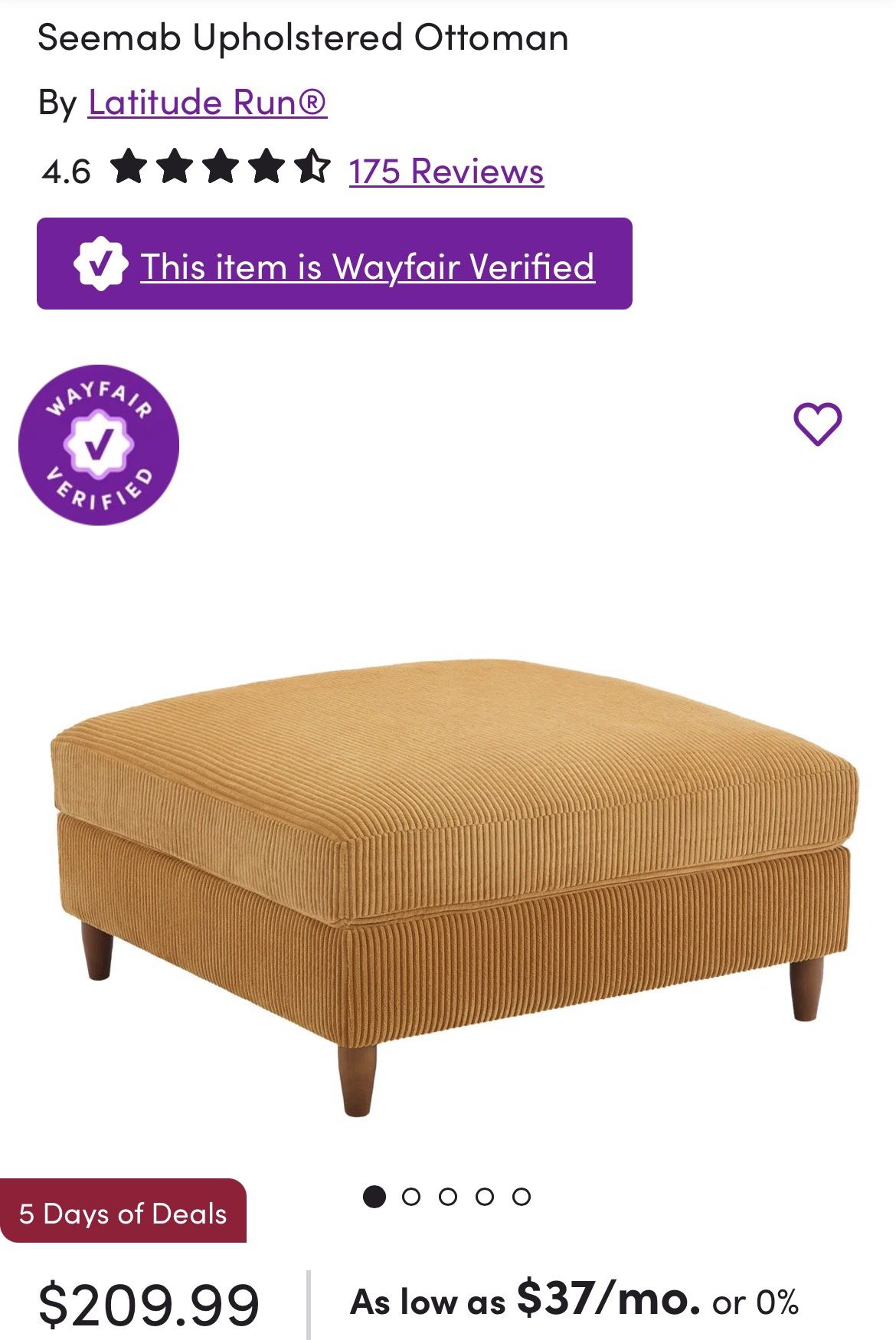The width and height of the screenshot is (896, 1340).
Task: Select the third image carousel dot
Action: click(x=448, y=1196)
